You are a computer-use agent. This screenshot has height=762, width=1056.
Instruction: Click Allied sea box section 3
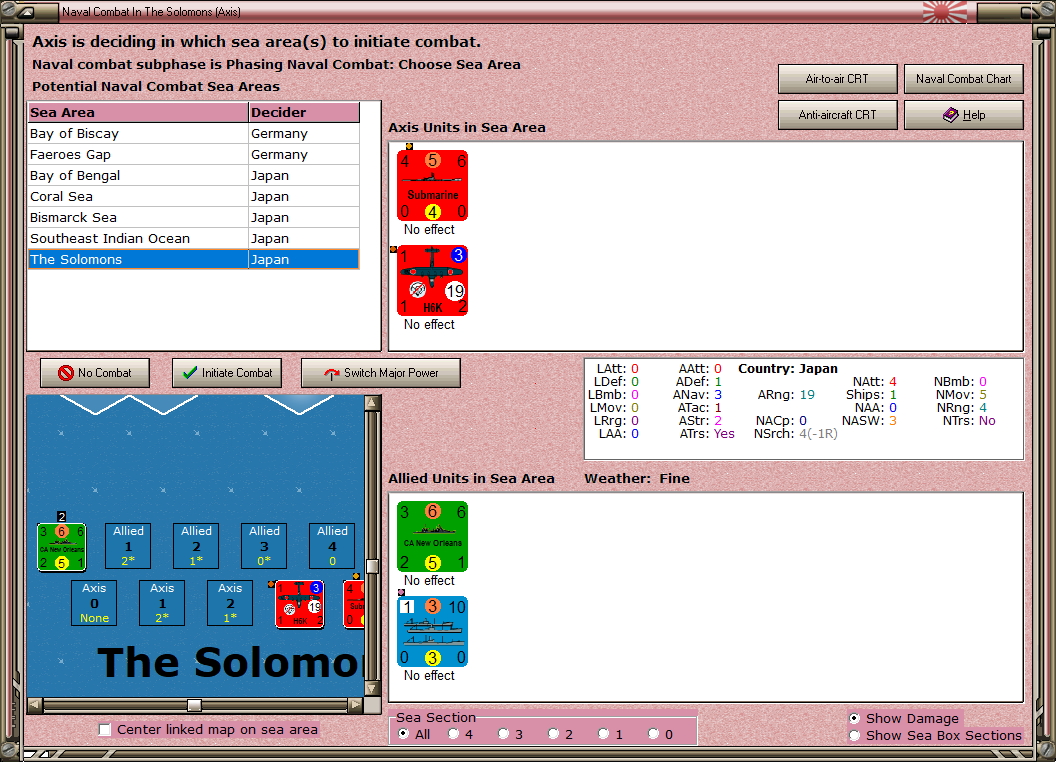pyautogui.click(x=264, y=546)
